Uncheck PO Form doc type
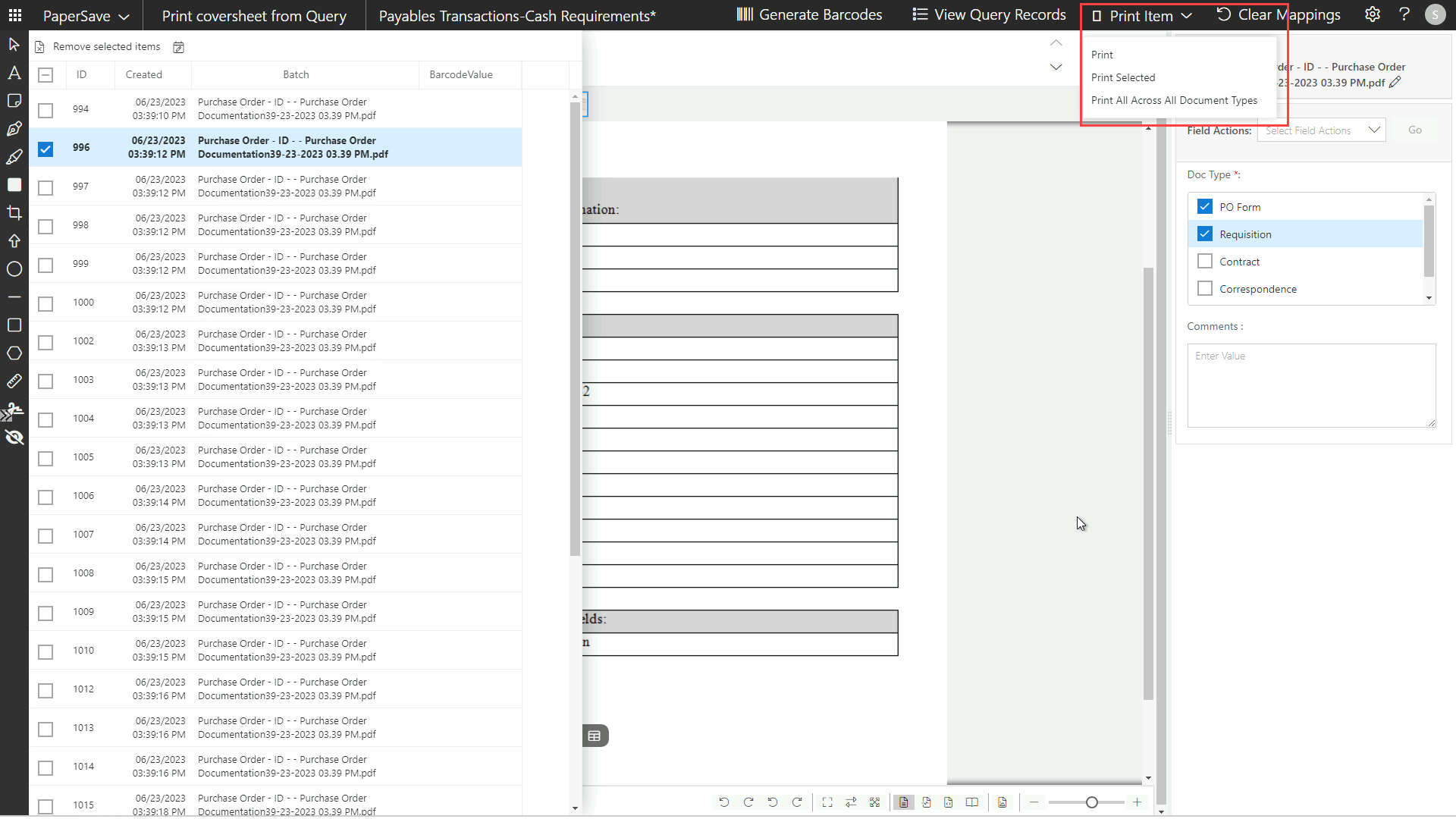1456x819 pixels. 1204,206
